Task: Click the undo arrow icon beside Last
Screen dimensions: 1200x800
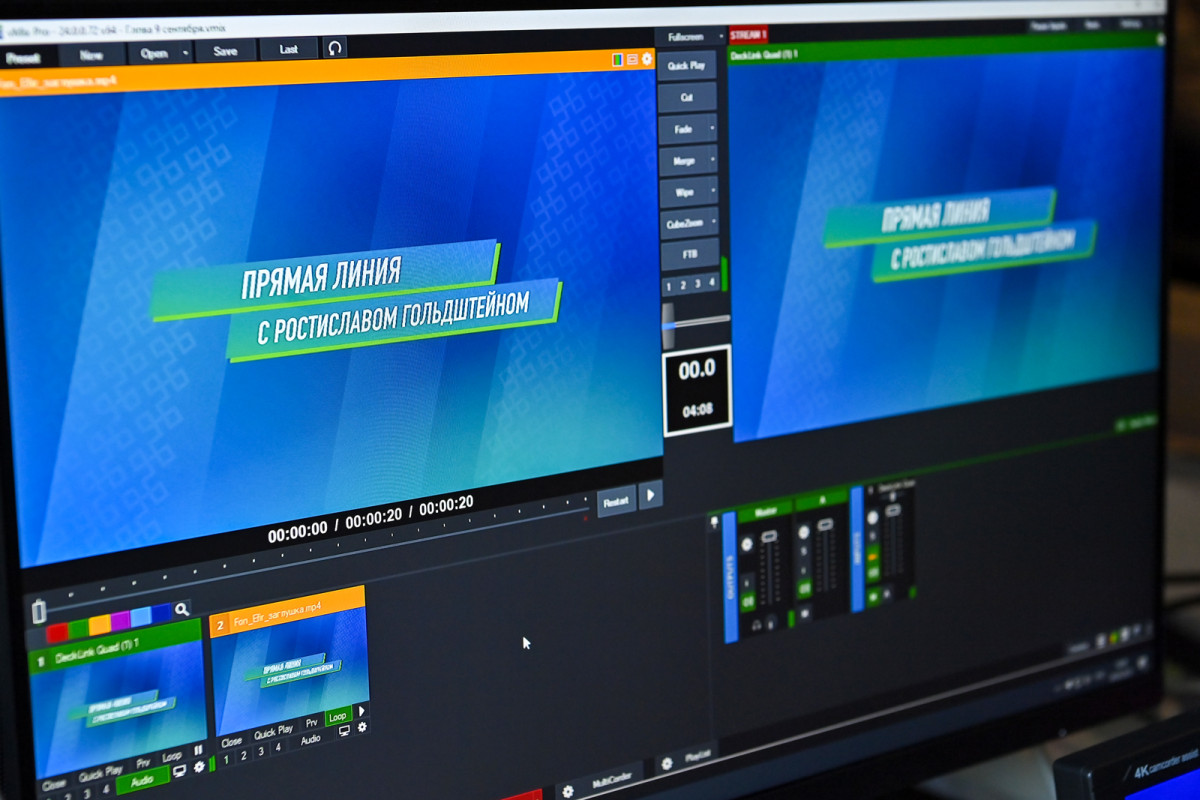Action: coord(334,48)
